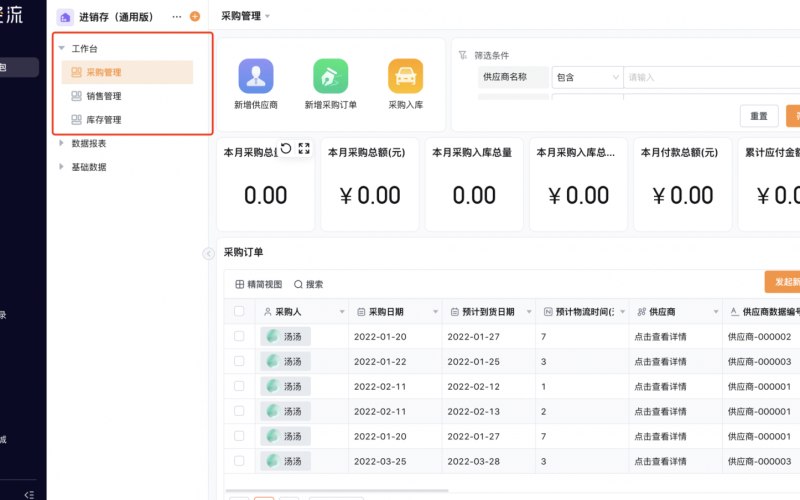Click the 请输入 supplier name input
This screenshot has height=500, width=800.
(x=712, y=78)
